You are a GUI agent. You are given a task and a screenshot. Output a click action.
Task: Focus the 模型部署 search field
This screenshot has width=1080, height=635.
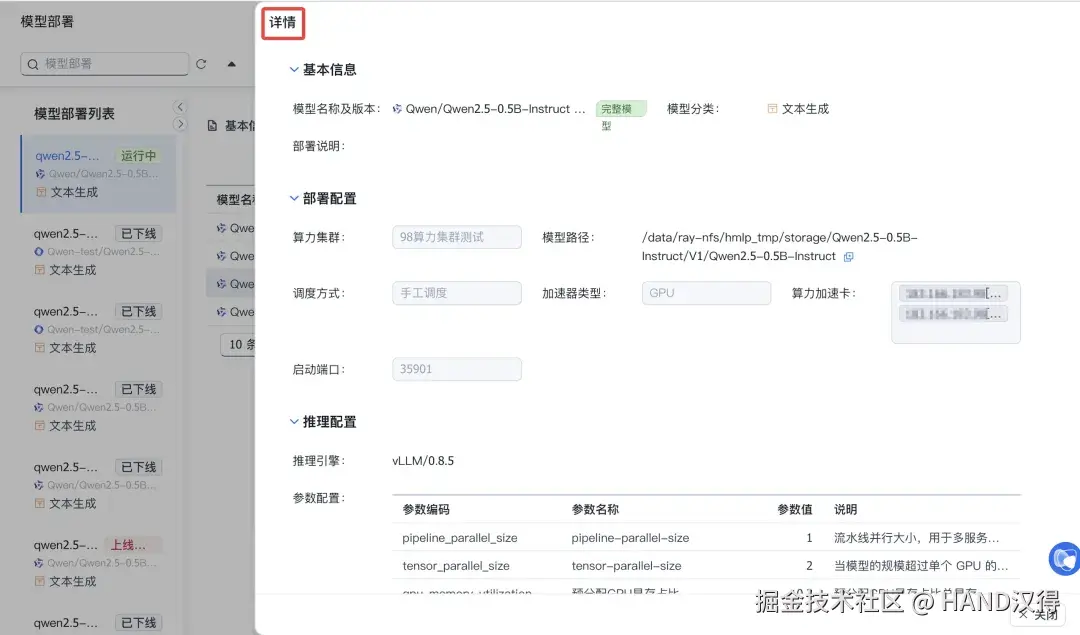(105, 64)
